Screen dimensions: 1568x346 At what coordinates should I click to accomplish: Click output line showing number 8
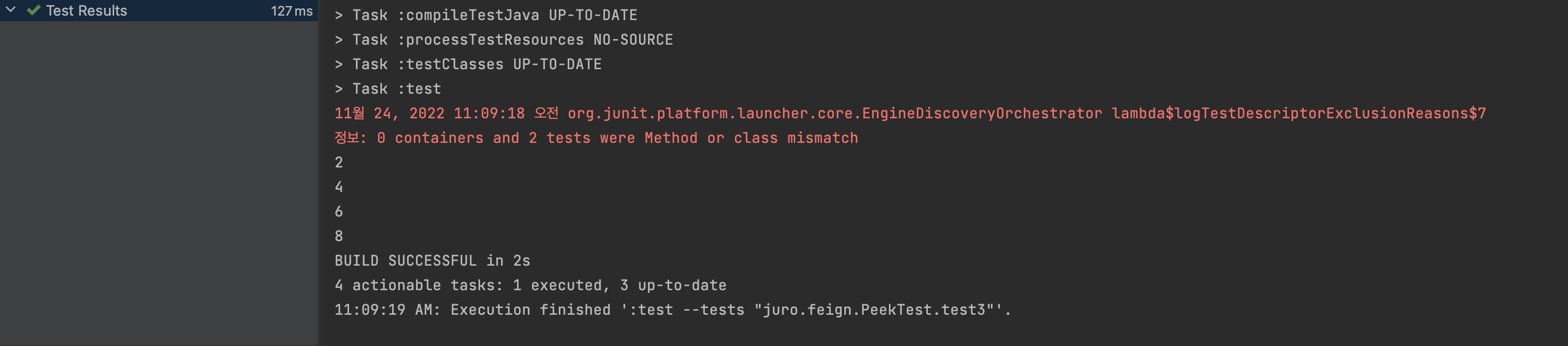(x=339, y=237)
